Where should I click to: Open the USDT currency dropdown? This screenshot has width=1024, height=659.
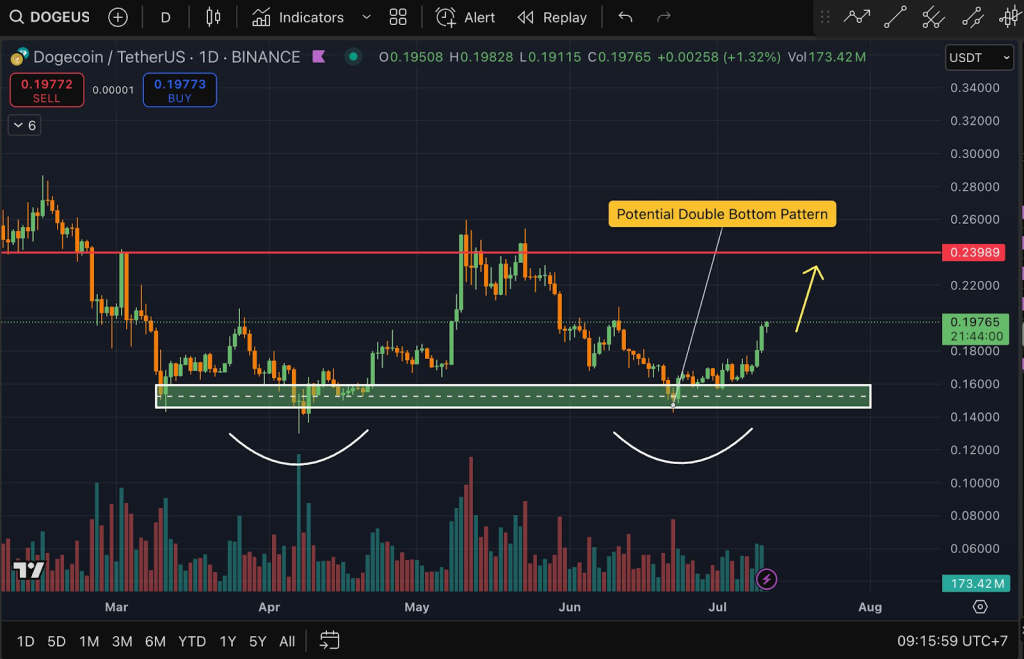979,57
